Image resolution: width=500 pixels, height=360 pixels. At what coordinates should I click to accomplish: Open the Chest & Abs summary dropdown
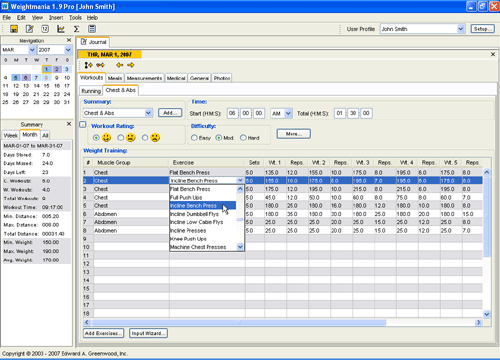(x=148, y=113)
